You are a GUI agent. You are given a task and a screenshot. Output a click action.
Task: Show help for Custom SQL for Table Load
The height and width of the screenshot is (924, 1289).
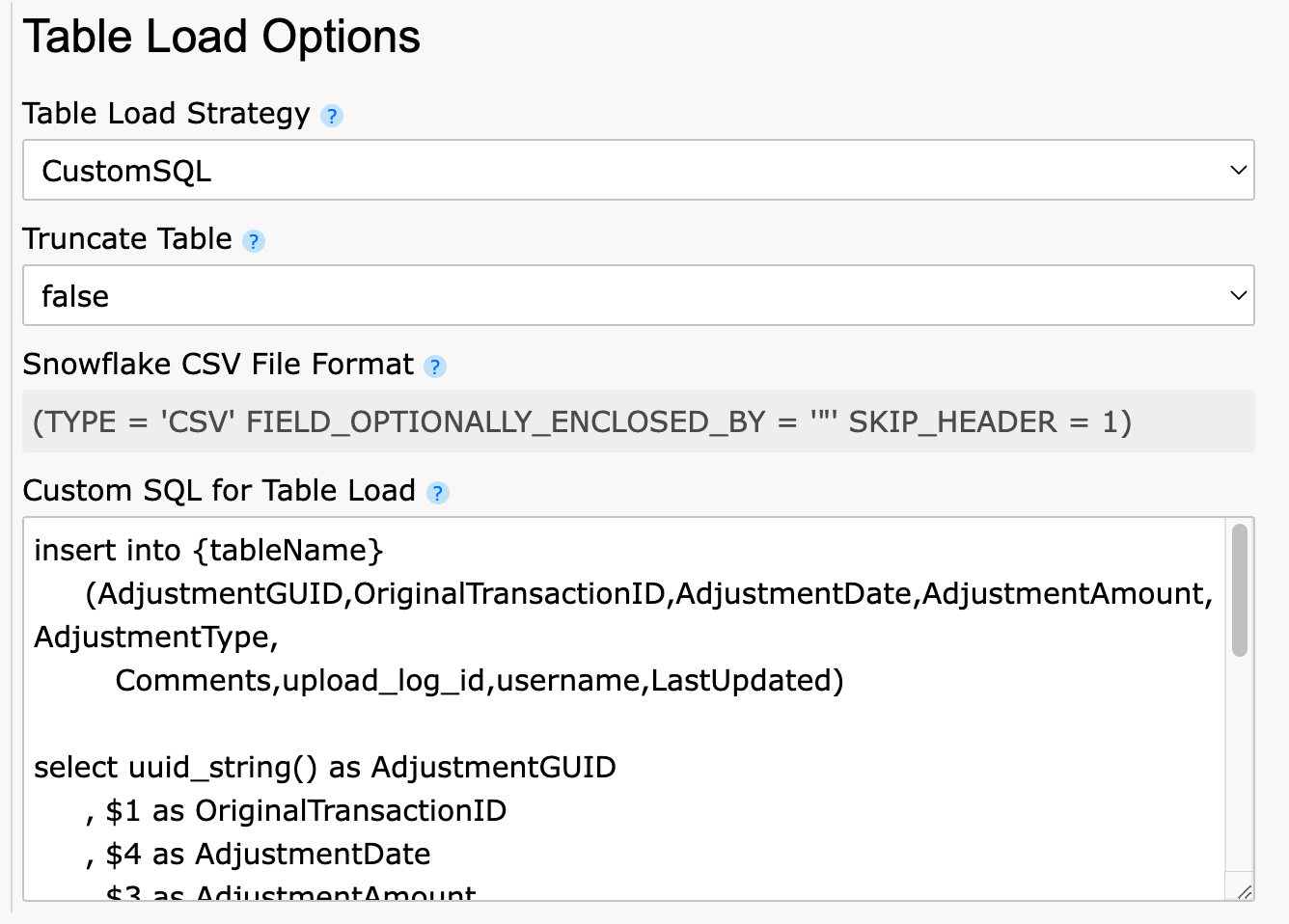437,493
